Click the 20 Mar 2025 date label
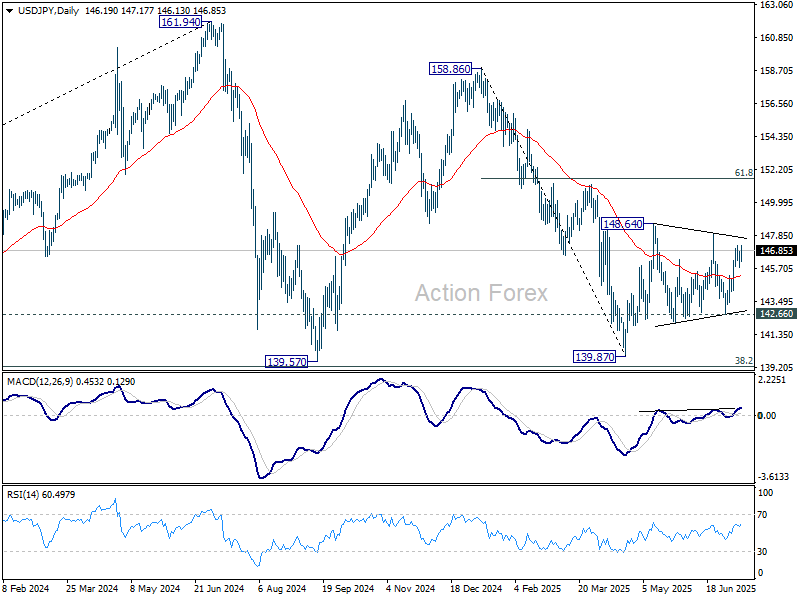This screenshot has width=800, height=600. point(604,588)
